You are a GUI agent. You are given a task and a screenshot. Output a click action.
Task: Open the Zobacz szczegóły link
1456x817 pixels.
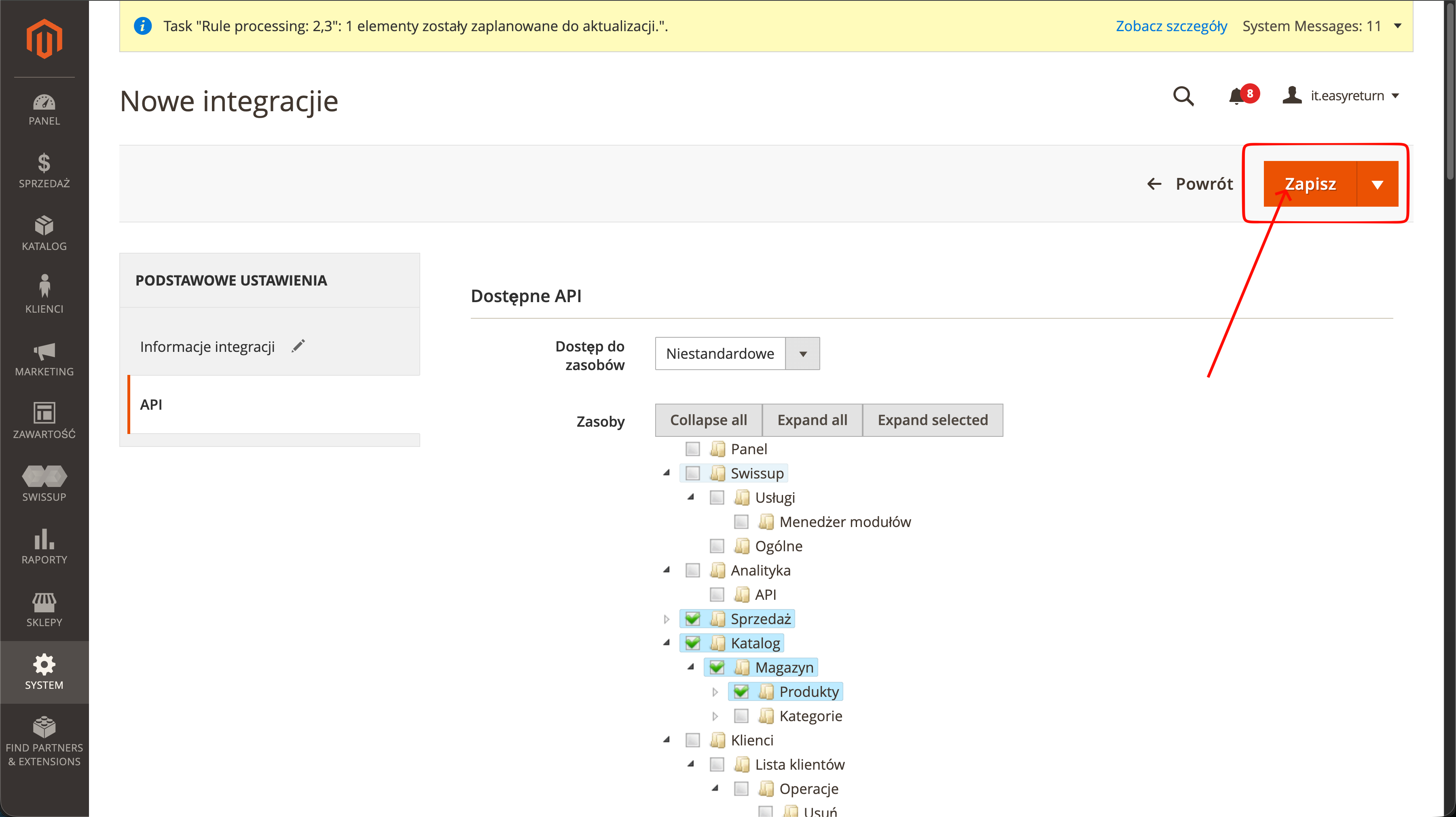pyautogui.click(x=1171, y=26)
